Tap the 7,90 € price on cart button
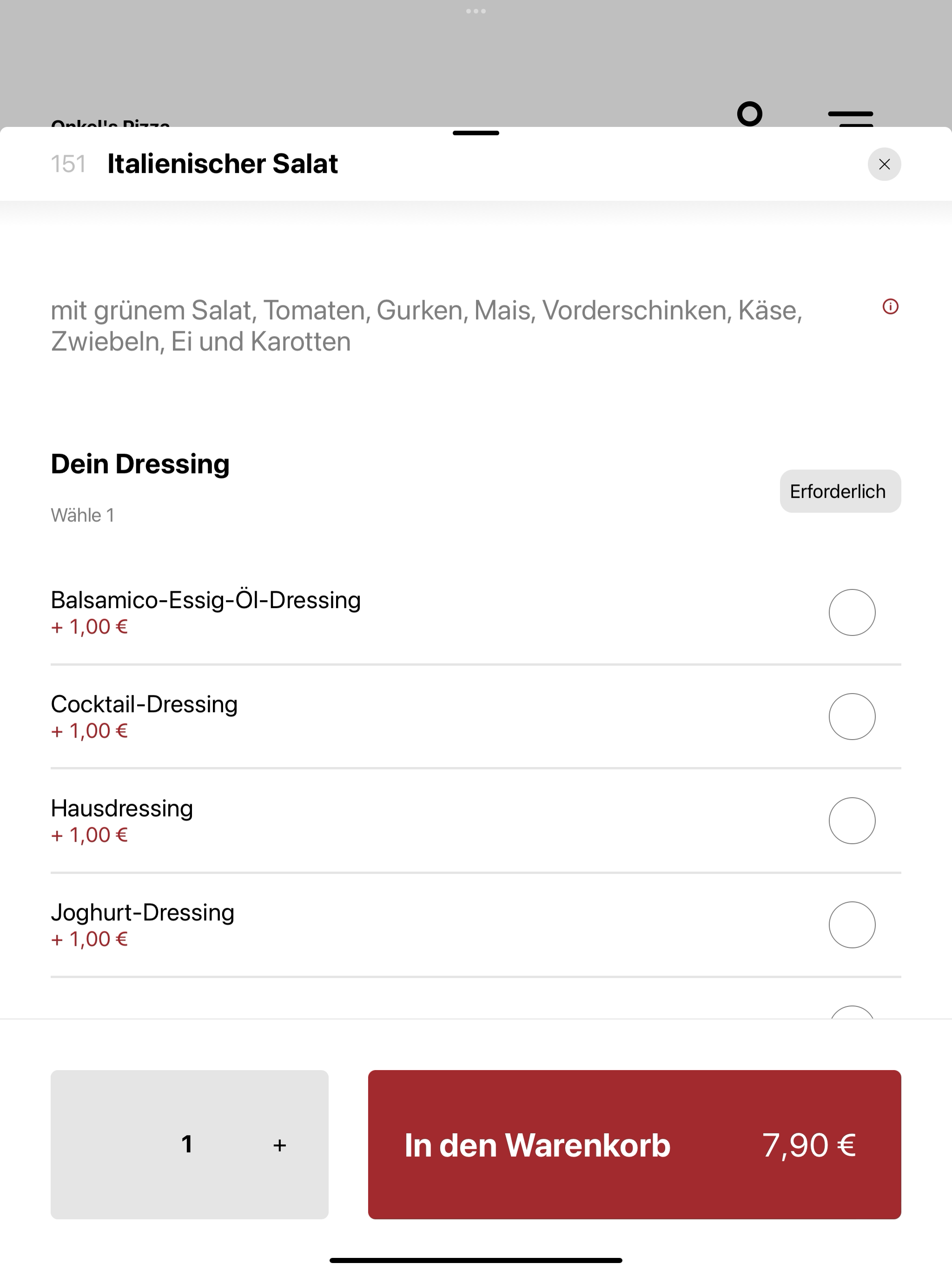 (x=808, y=1145)
